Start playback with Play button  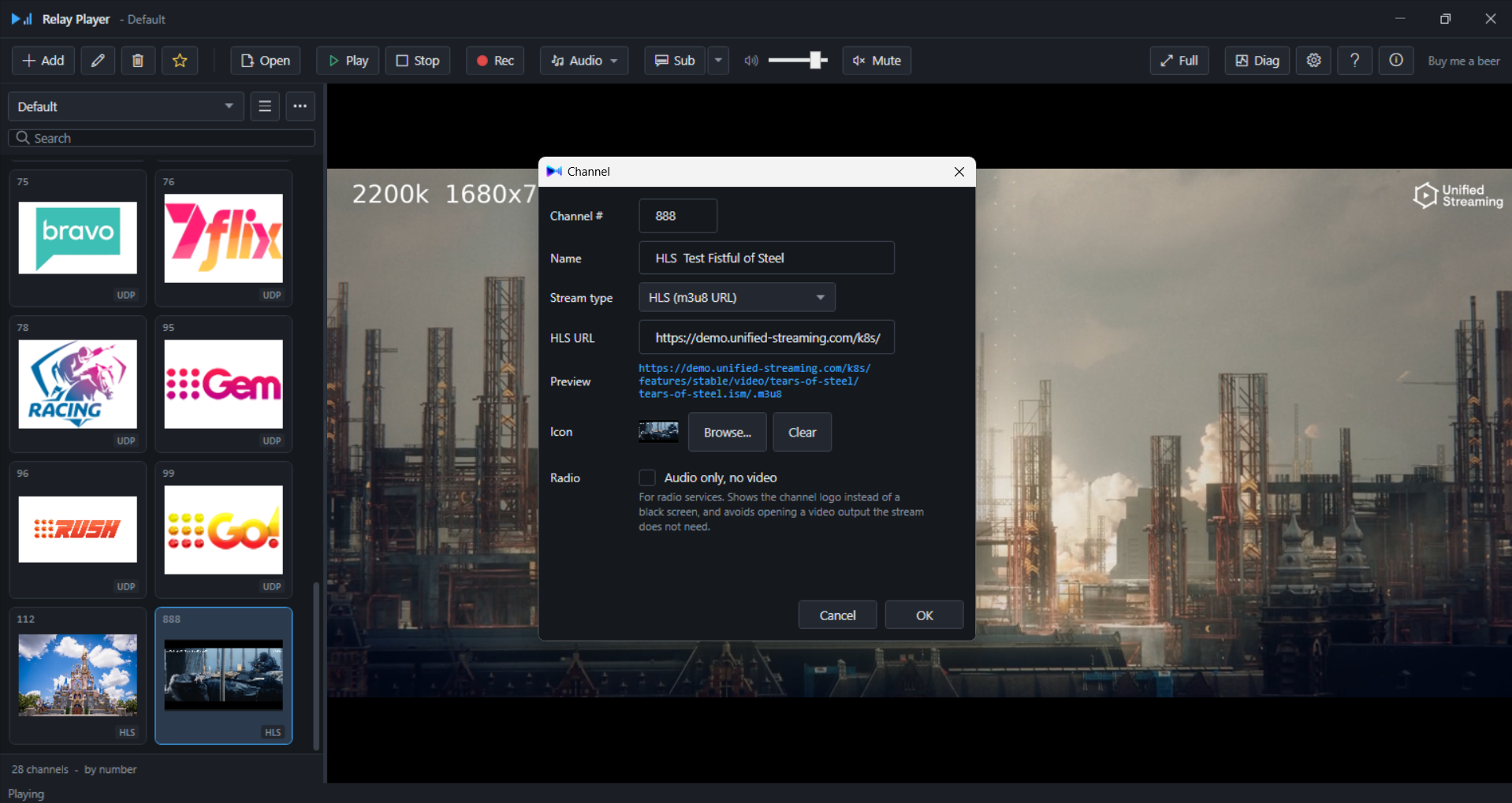coord(348,61)
